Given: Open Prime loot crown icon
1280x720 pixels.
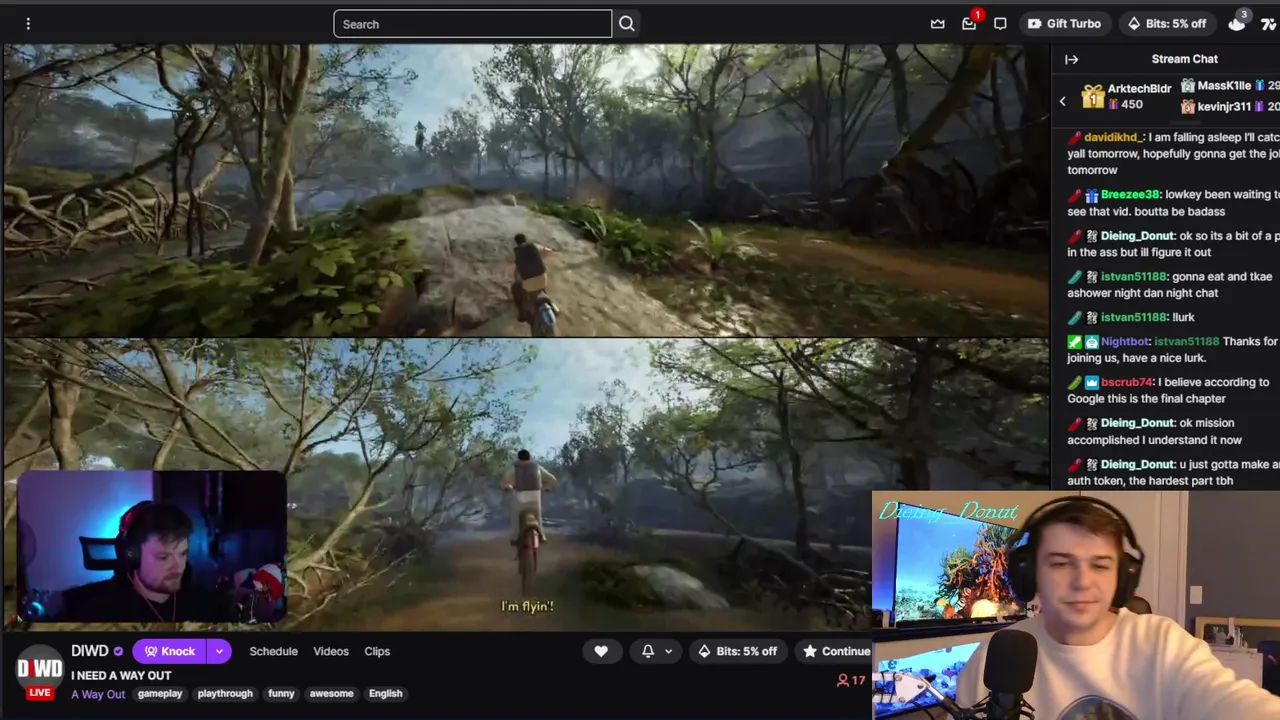Looking at the screenshot, I should click(938, 24).
